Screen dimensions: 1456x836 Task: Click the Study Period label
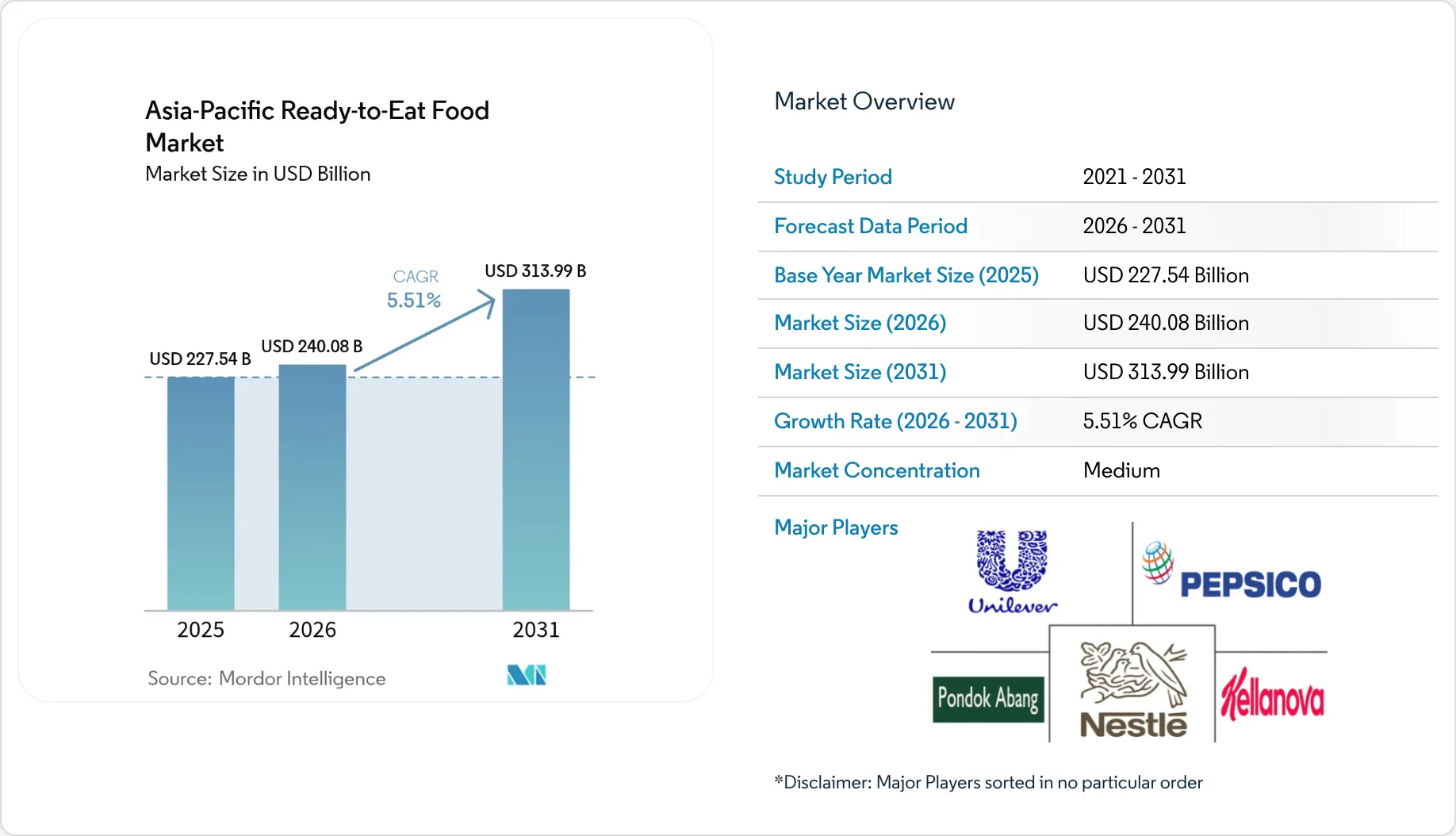pyautogui.click(x=833, y=177)
